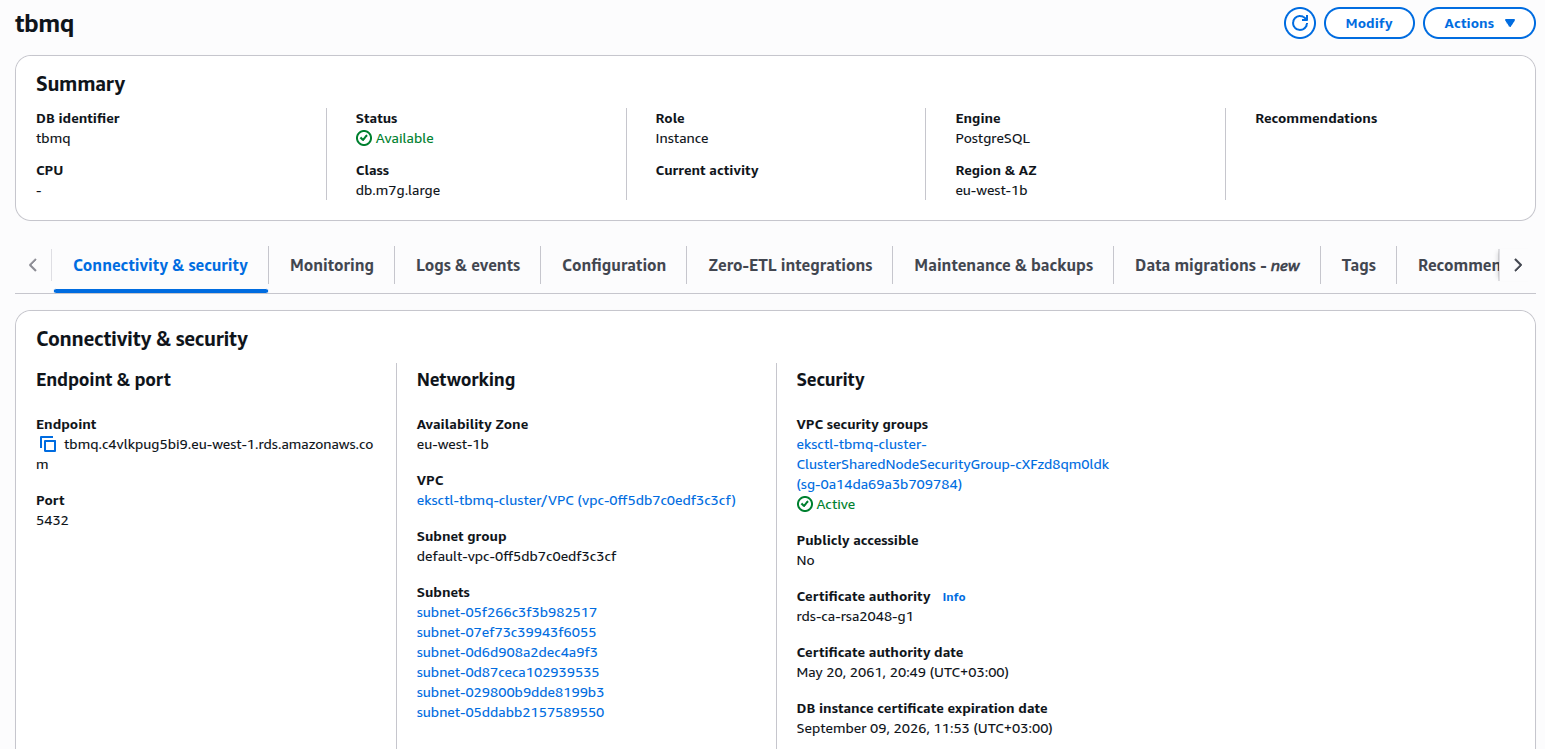
Task: Open subnet-05ddabb2157589550 link
Action: (509, 712)
